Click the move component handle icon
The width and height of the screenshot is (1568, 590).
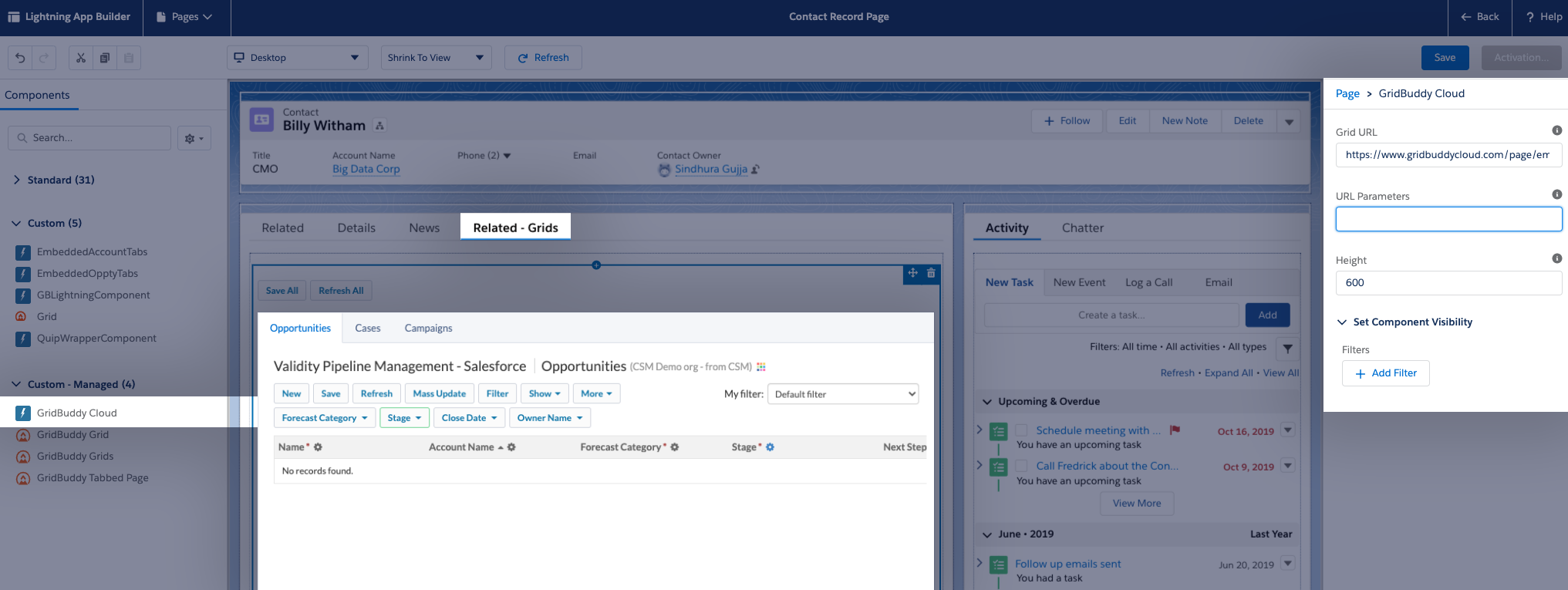click(x=912, y=273)
